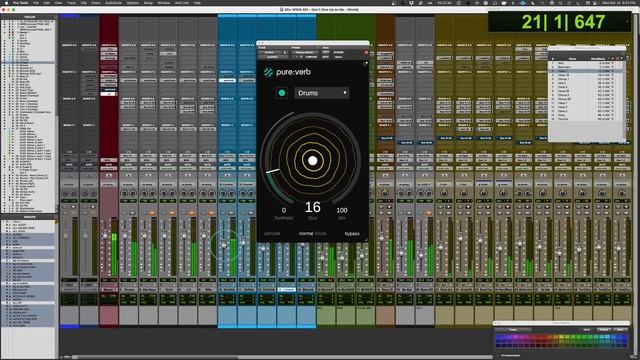The image size is (640, 360).
Task: Open the File menu
Action: coord(36,3)
